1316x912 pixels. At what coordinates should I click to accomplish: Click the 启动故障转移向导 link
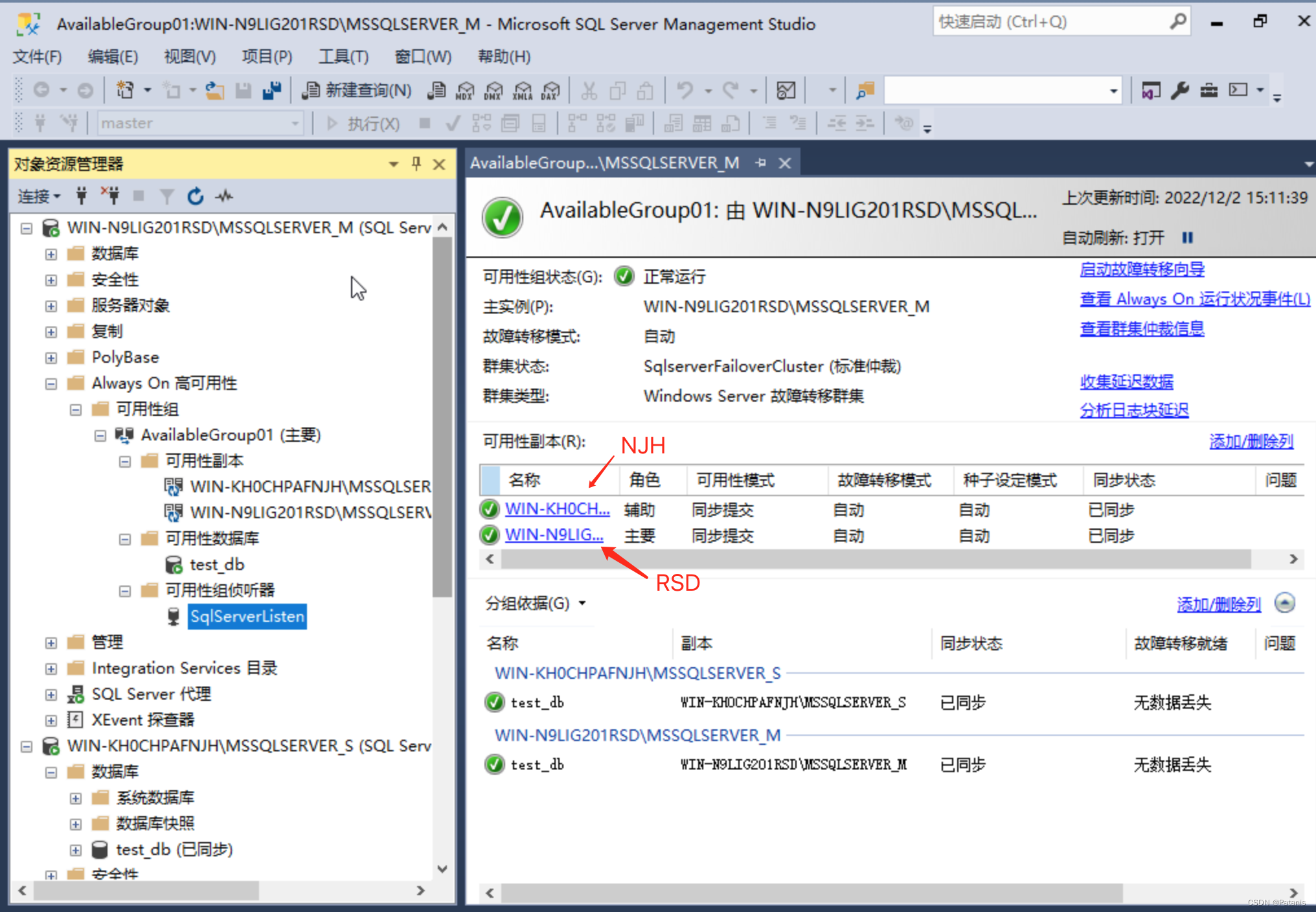pyautogui.click(x=1142, y=269)
